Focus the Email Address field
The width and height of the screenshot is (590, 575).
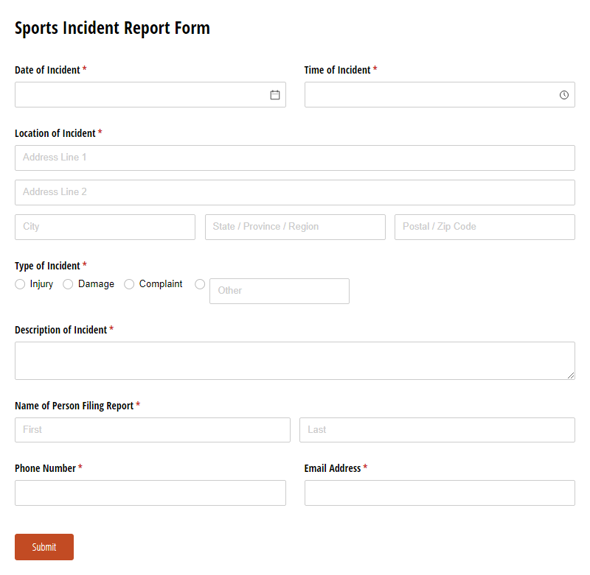click(439, 493)
